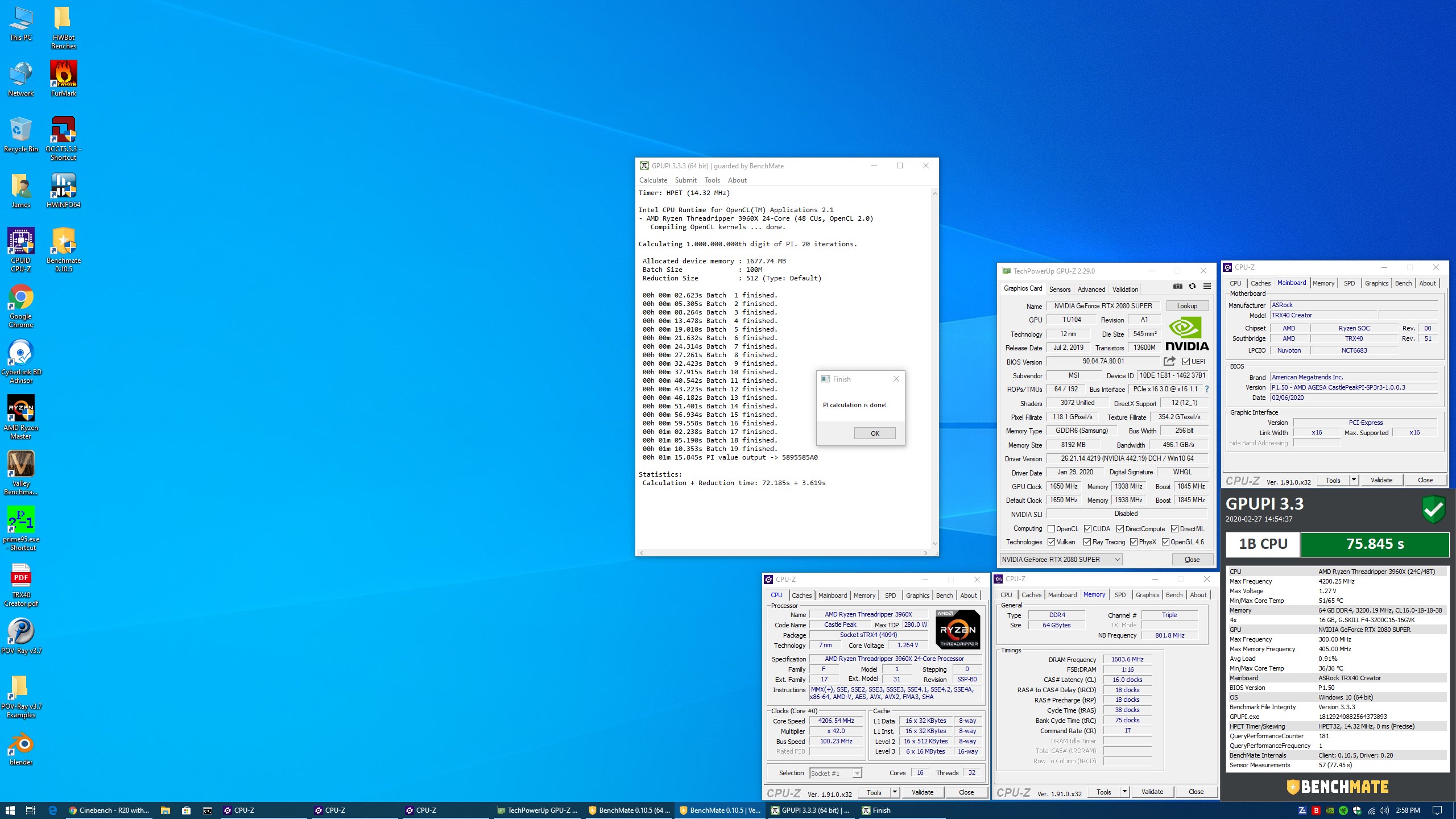Open POV-Ray v3.7 Examples folder

click(21, 696)
